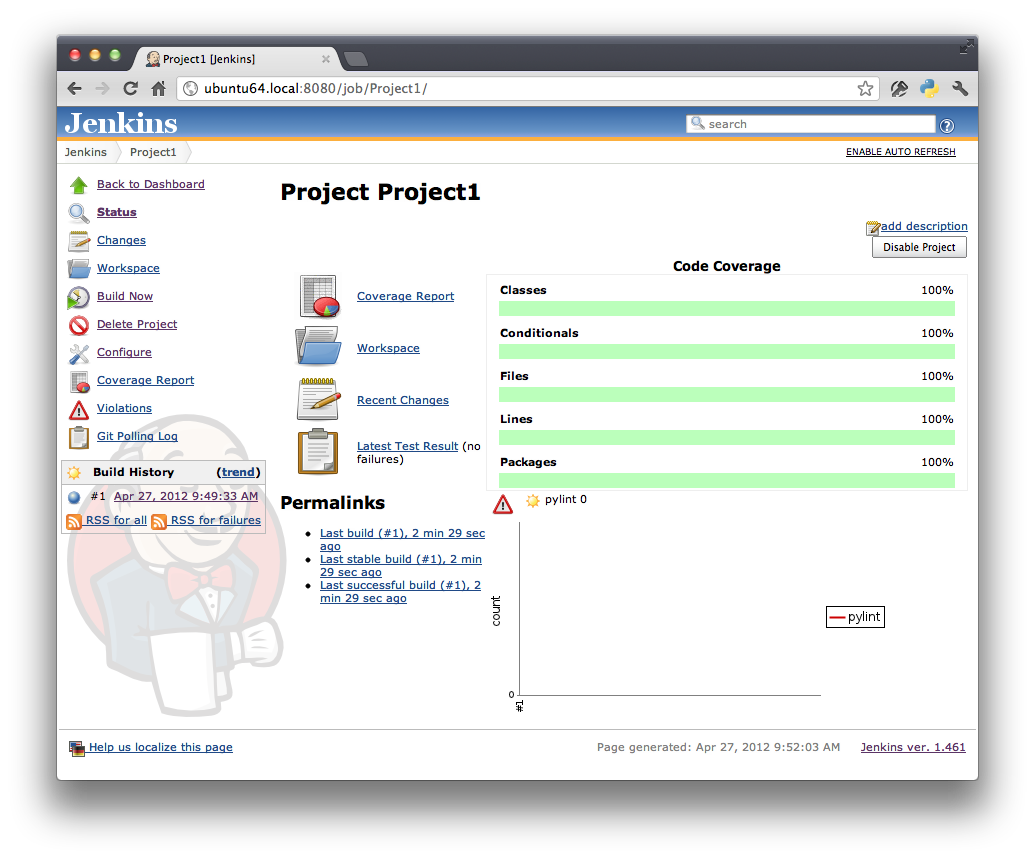Click the RSS for failures feed icon
The height and width of the screenshot is (859, 1035).
158,522
